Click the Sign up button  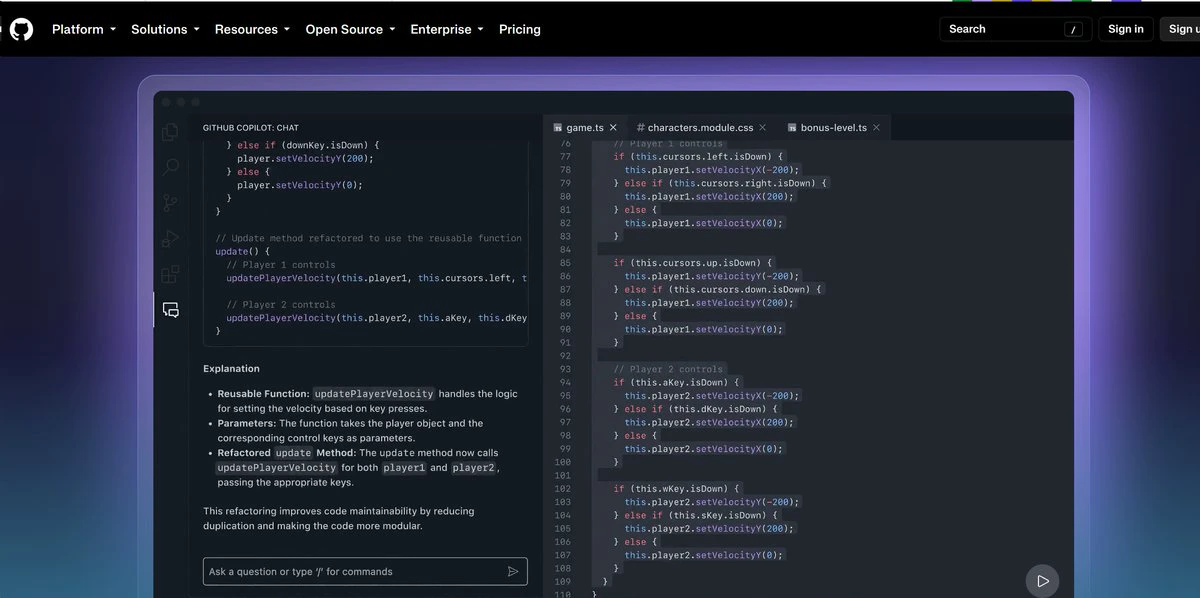click(x=1181, y=29)
